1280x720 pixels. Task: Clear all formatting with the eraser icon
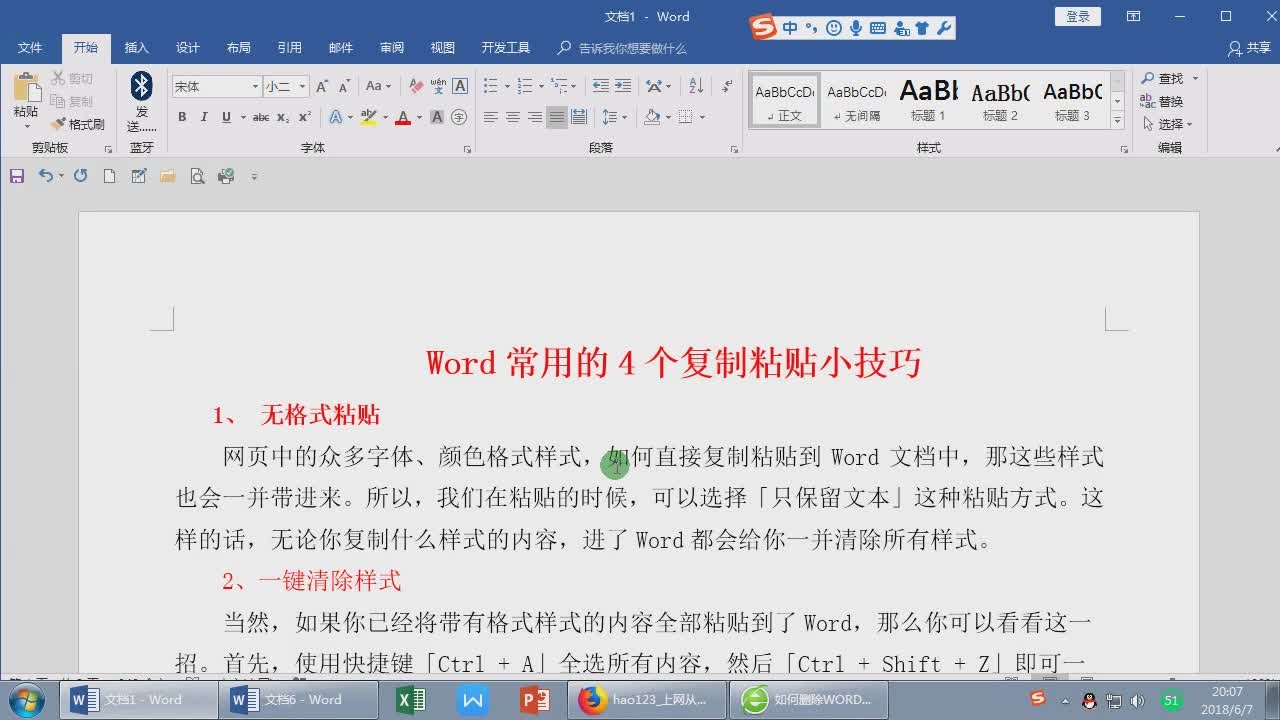(x=416, y=87)
